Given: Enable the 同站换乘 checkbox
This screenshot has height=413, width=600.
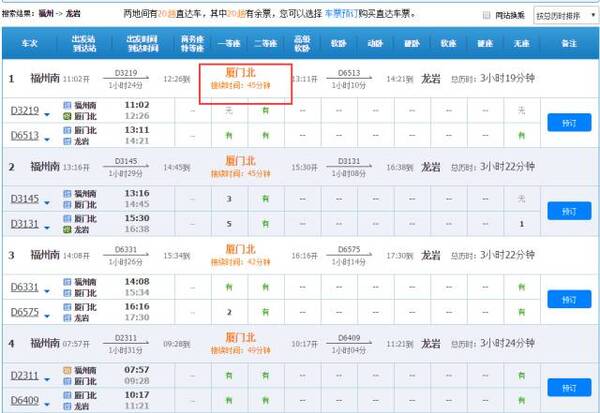Looking at the screenshot, I should point(487,16).
